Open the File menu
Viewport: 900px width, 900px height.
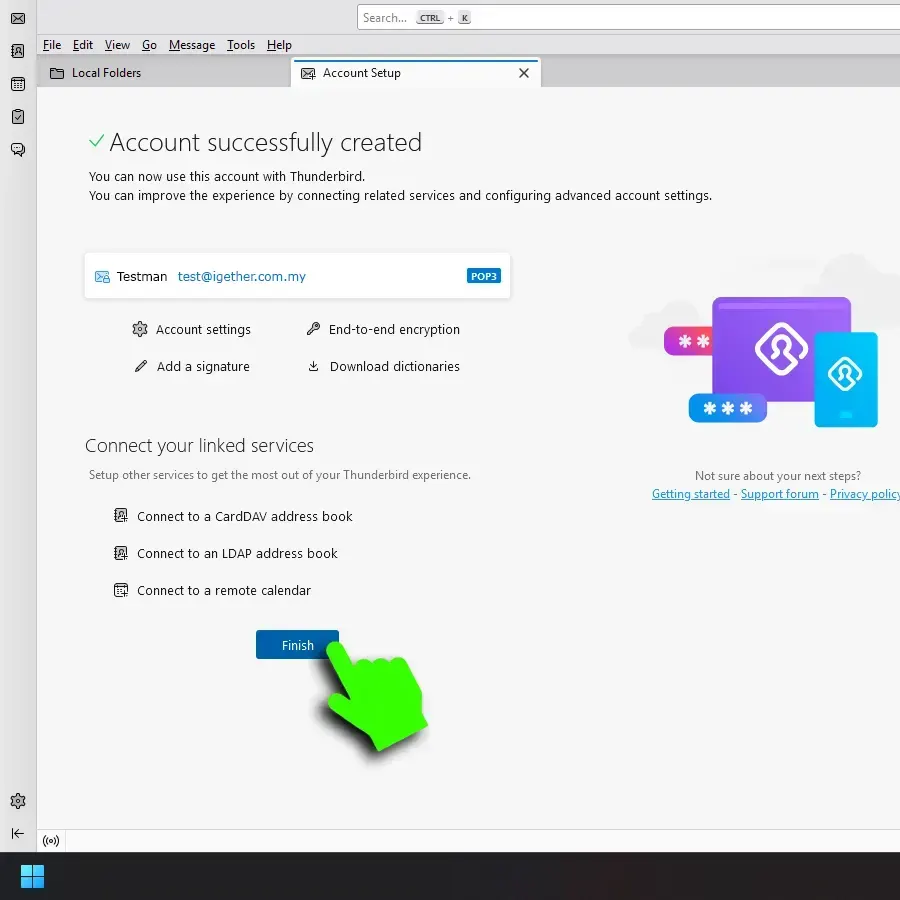tap(52, 45)
